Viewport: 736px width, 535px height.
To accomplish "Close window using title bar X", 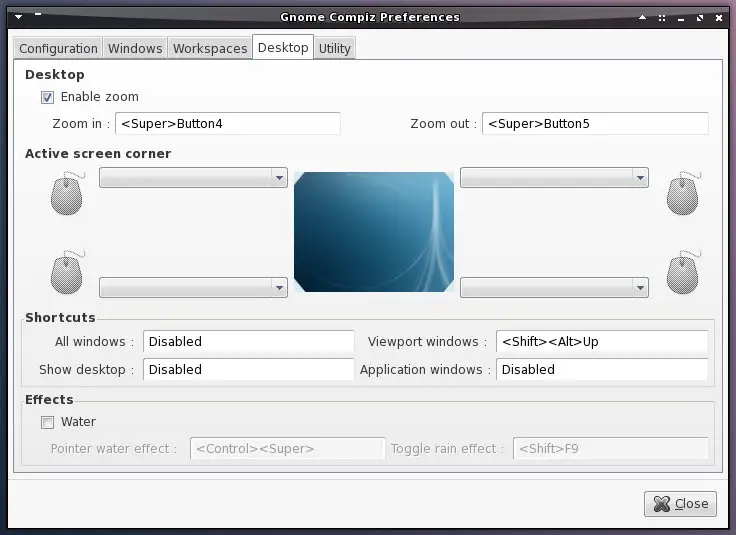I will 719,18.
